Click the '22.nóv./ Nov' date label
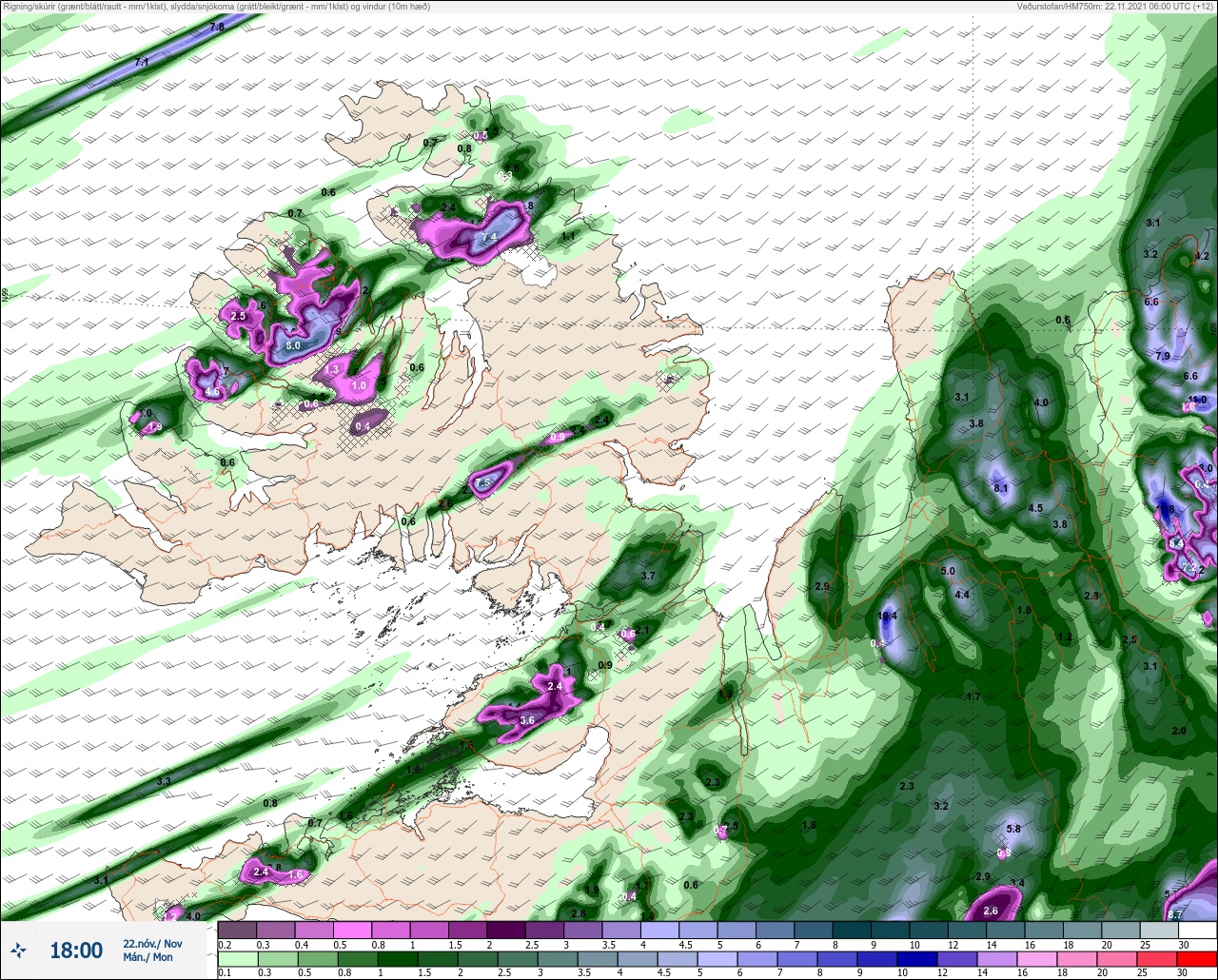 coord(152,944)
